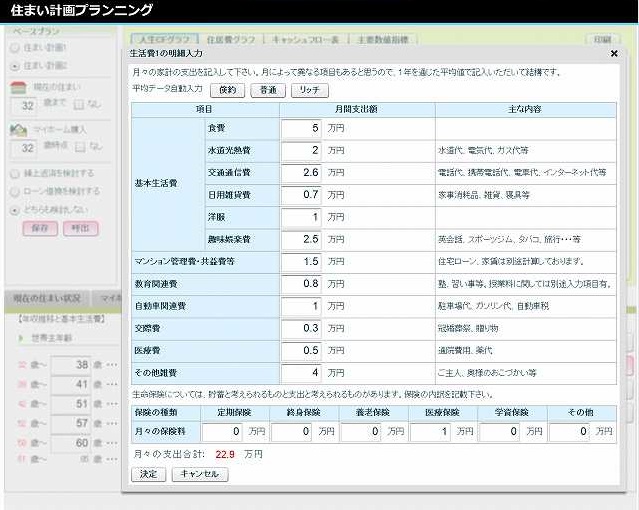Image resolution: width=639 pixels, height=510 pixels.
Task: Open the 住居費グラフ tab
Action: pyautogui.click(x=229, y=40)
